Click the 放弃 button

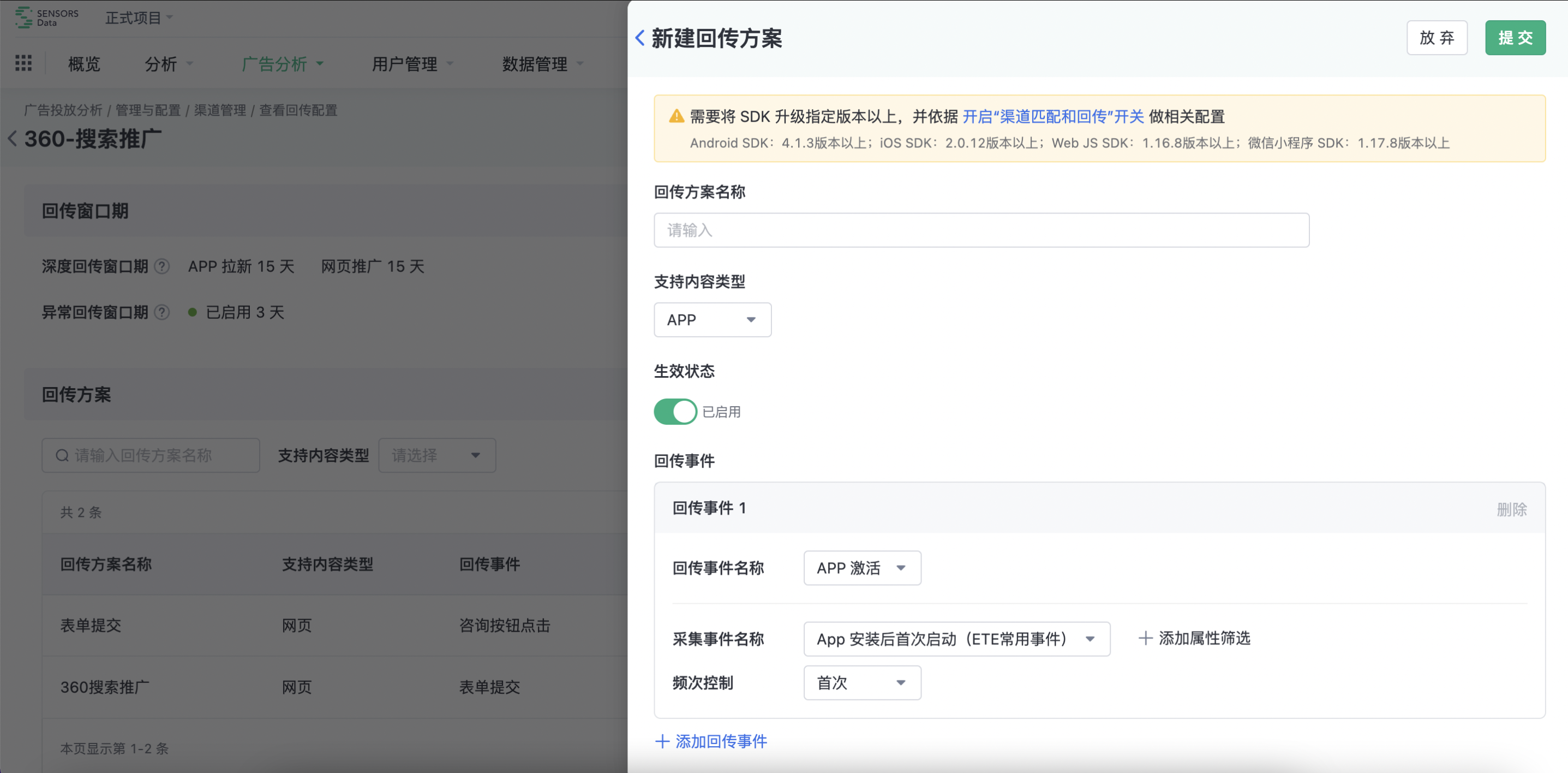pyautogui.click(x=1437, y=38)
